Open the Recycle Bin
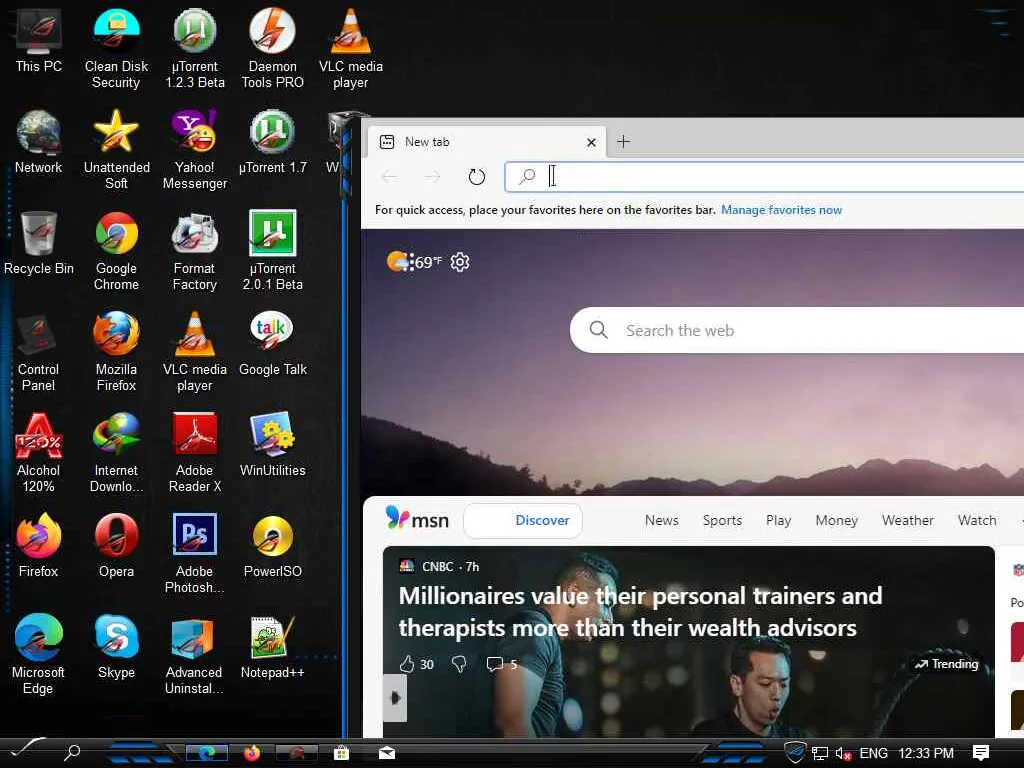 pyautogui.click(x=39, y=243)
